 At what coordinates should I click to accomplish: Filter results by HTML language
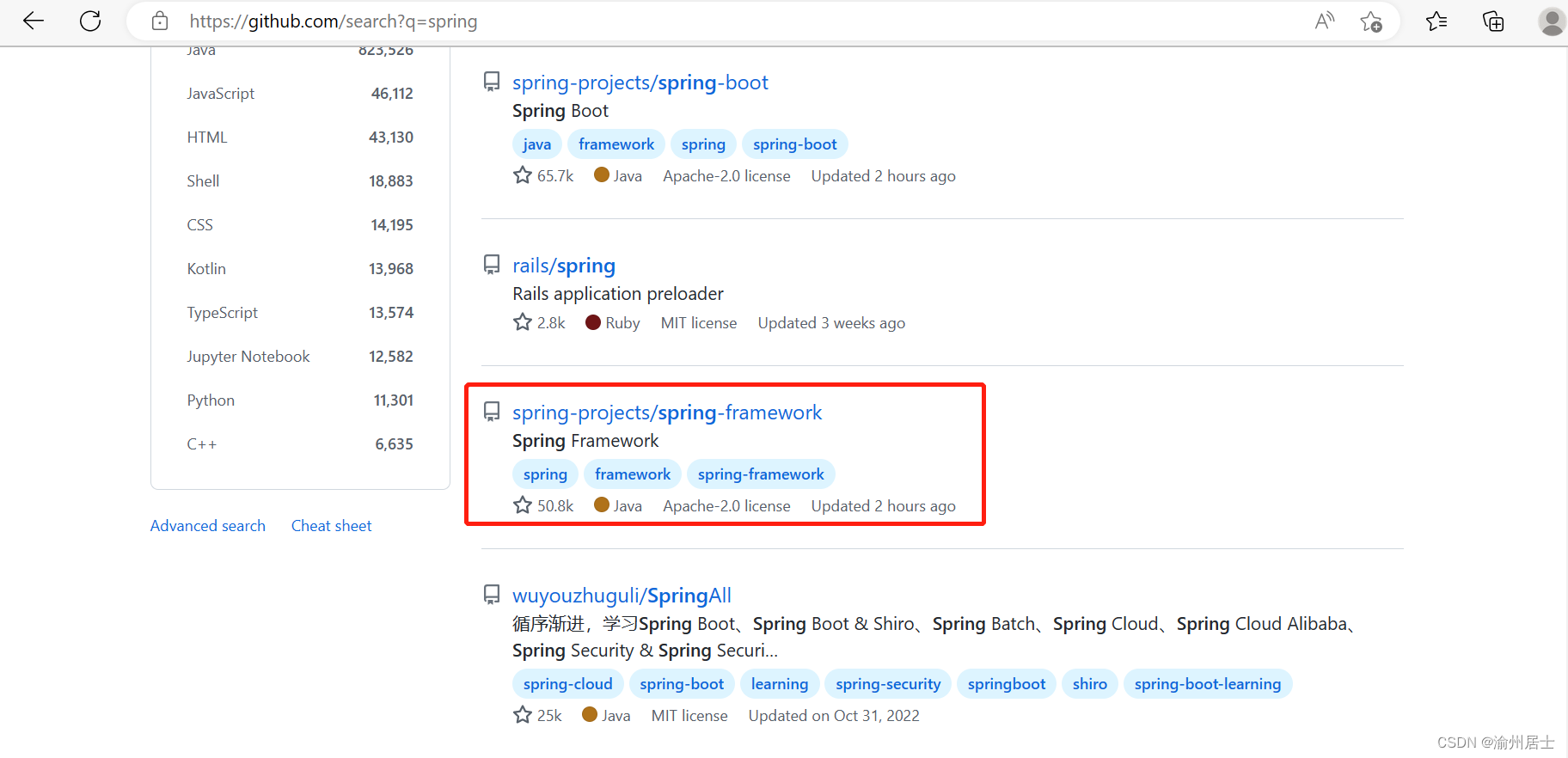pos(300,138)
